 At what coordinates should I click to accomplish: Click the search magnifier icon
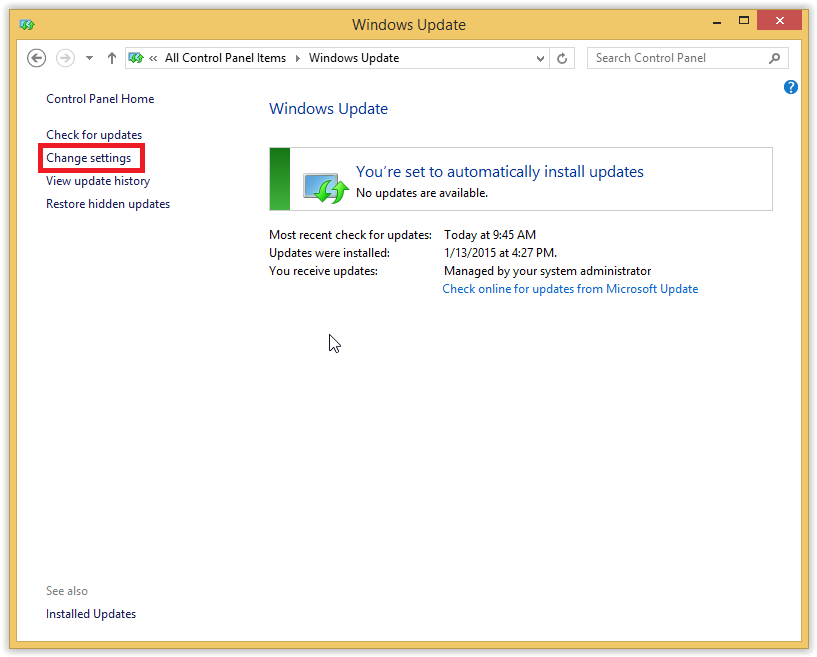tap(774, 58)
